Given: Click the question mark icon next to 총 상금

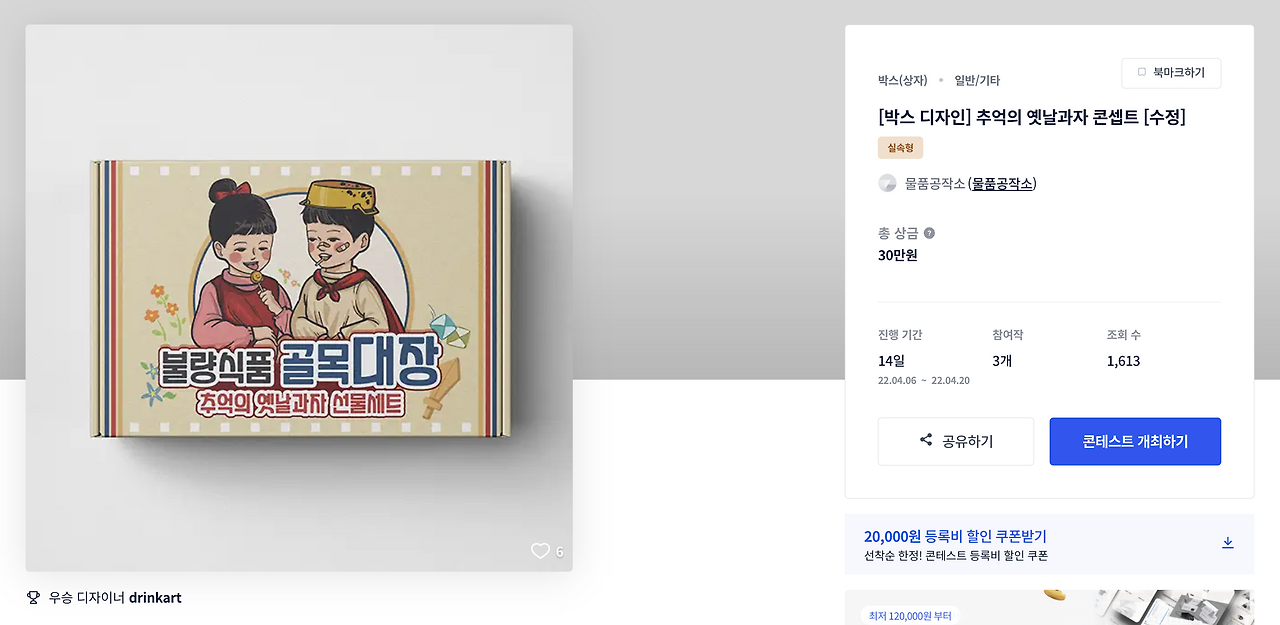Looking at the screenshot, I should [x=929, y=233].
